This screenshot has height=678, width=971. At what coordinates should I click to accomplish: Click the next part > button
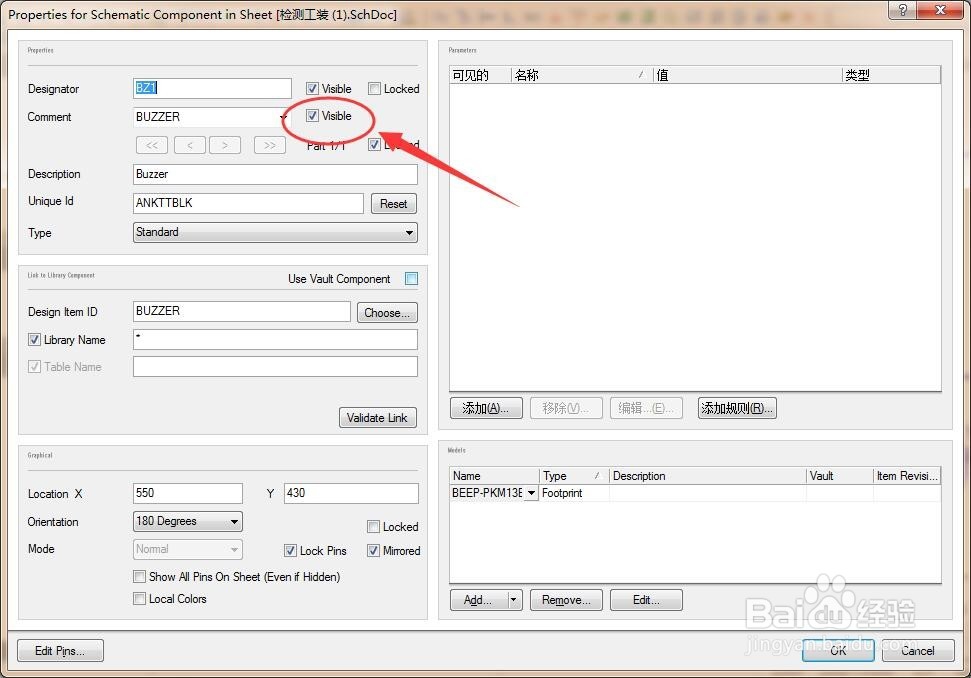[x=225, y=145]
